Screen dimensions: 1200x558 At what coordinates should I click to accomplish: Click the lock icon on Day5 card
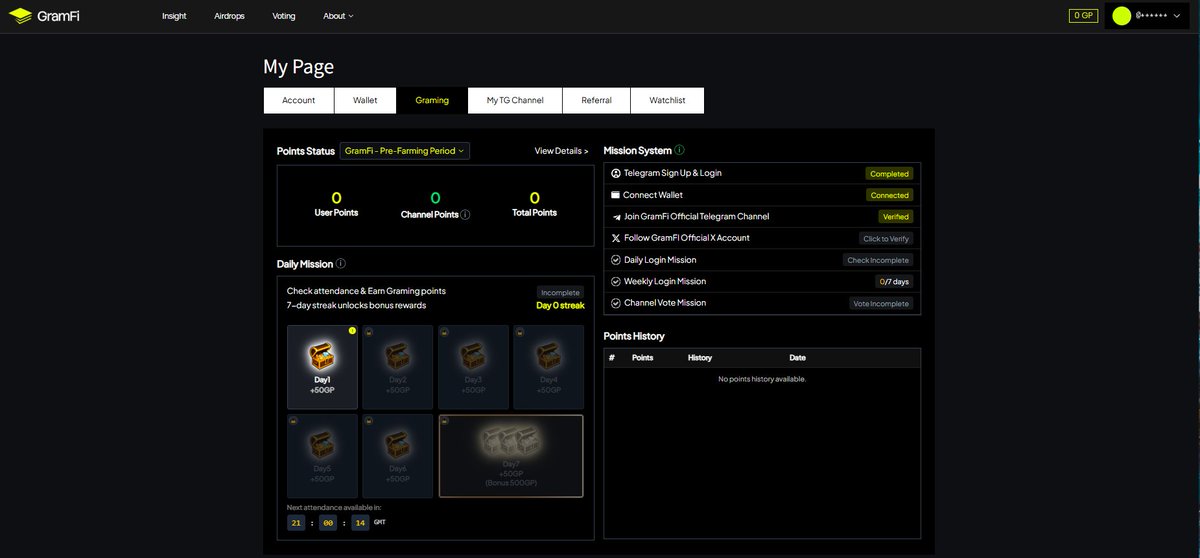[x=293, y=421]
